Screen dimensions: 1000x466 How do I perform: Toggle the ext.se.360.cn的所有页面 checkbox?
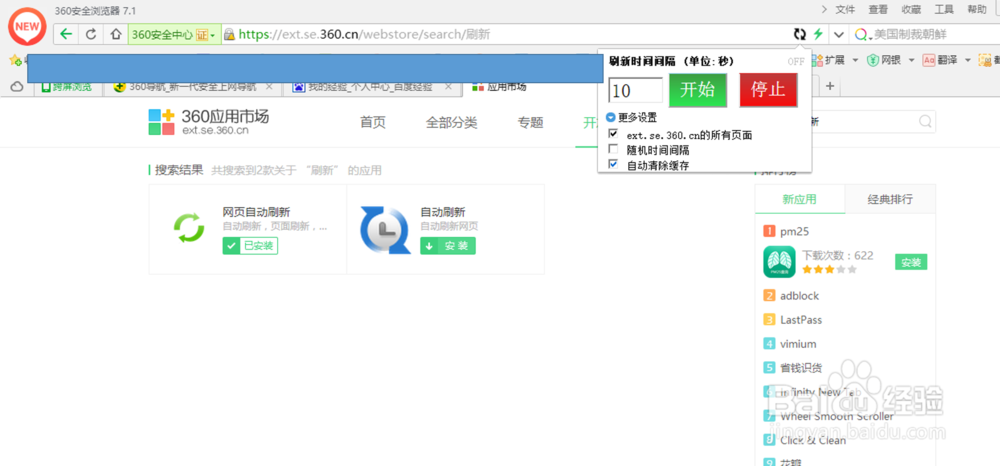614,135
